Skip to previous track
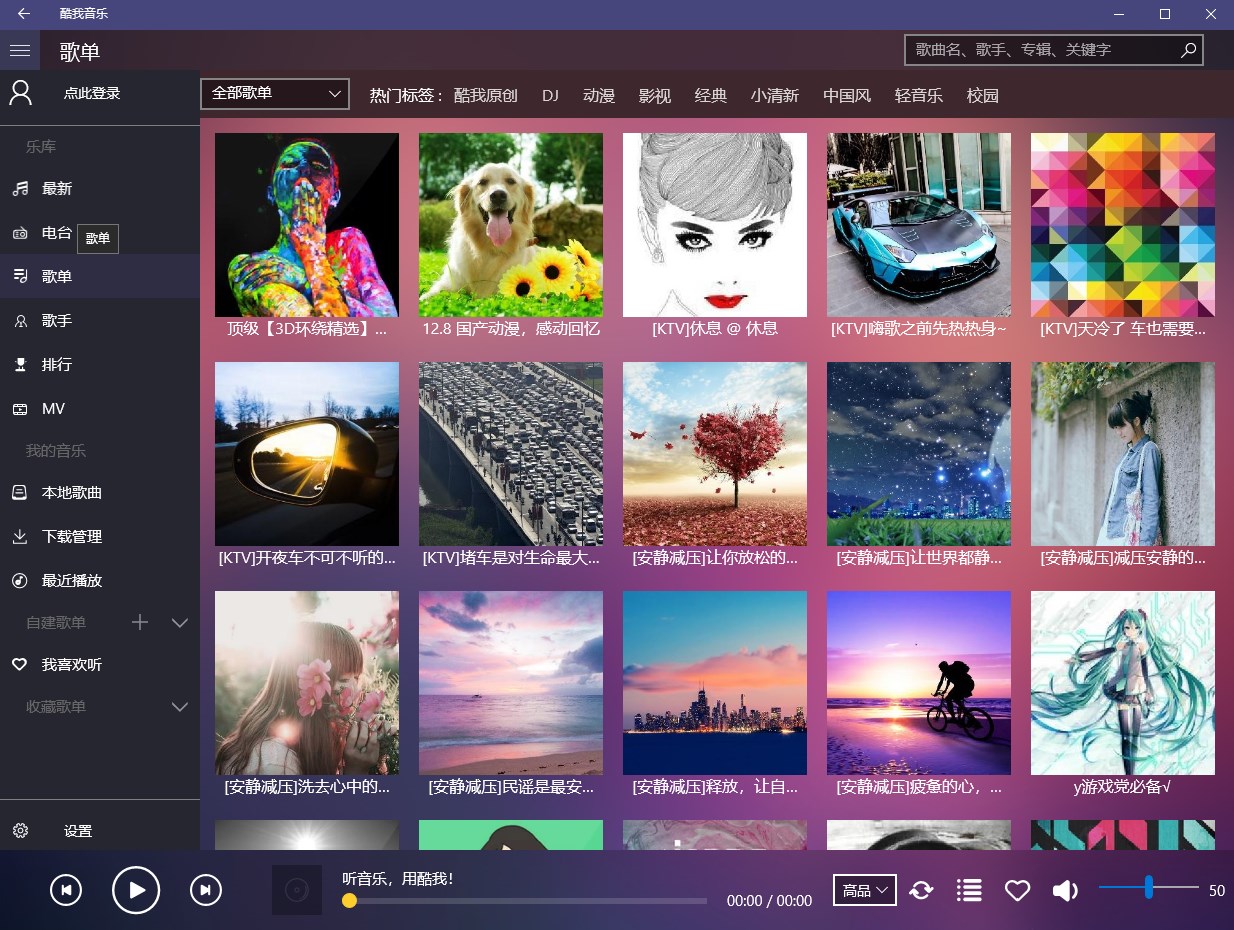1234x930 pixels. (x=66, y=890)
